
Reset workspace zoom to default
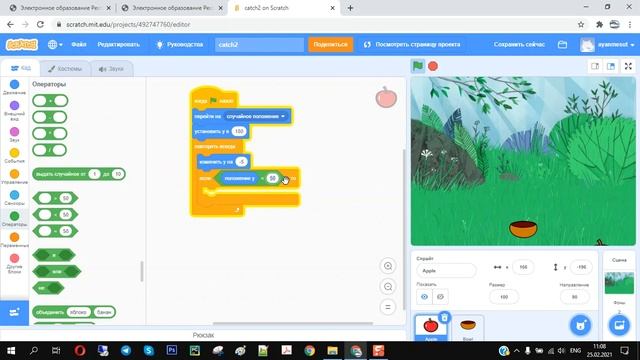(x=388, y=307)
